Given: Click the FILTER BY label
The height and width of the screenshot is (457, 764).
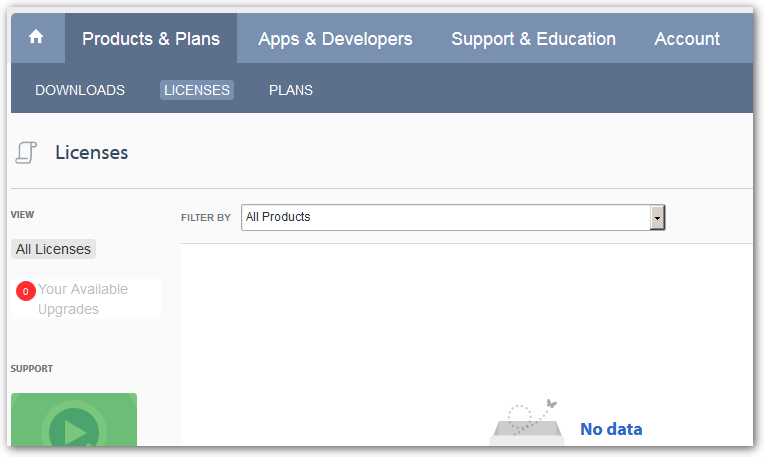Looking at the screenshot, I should pos(206,217).
